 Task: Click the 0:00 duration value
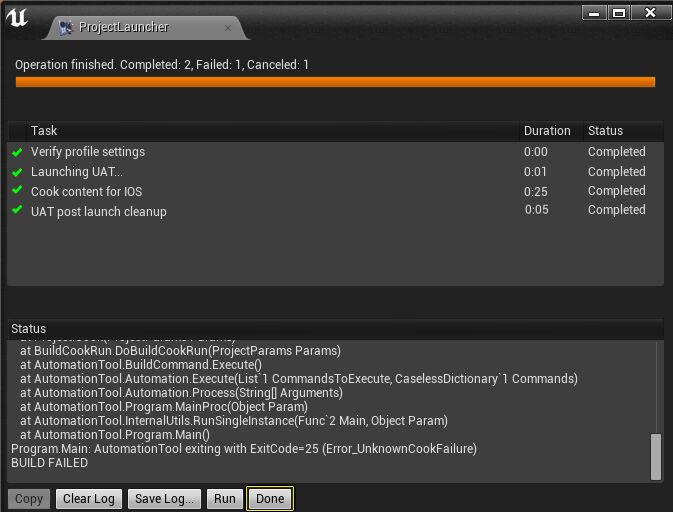pyautogui.click(x=535, y=152)
